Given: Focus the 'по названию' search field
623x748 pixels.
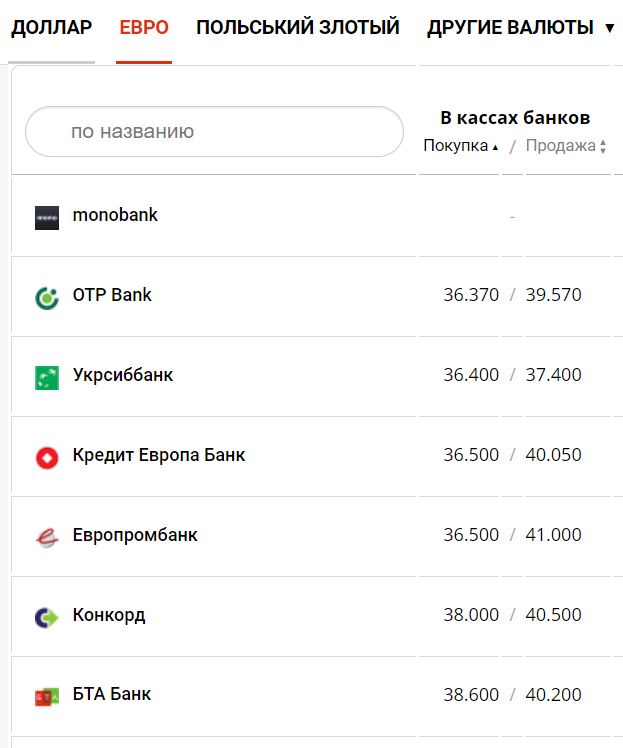Looking at the screenshot, I should [214, 131].
